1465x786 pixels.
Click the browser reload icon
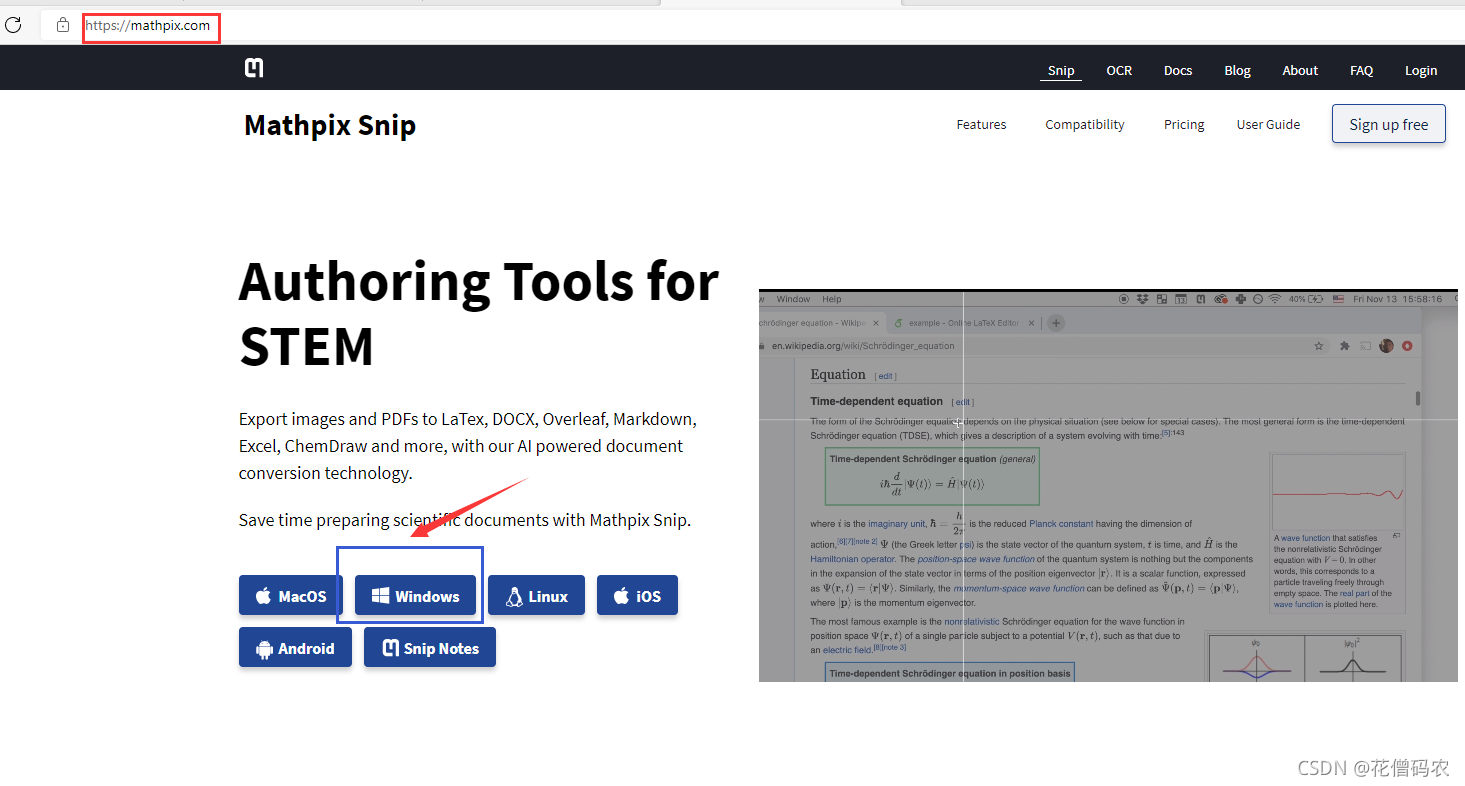pos(13,25)
